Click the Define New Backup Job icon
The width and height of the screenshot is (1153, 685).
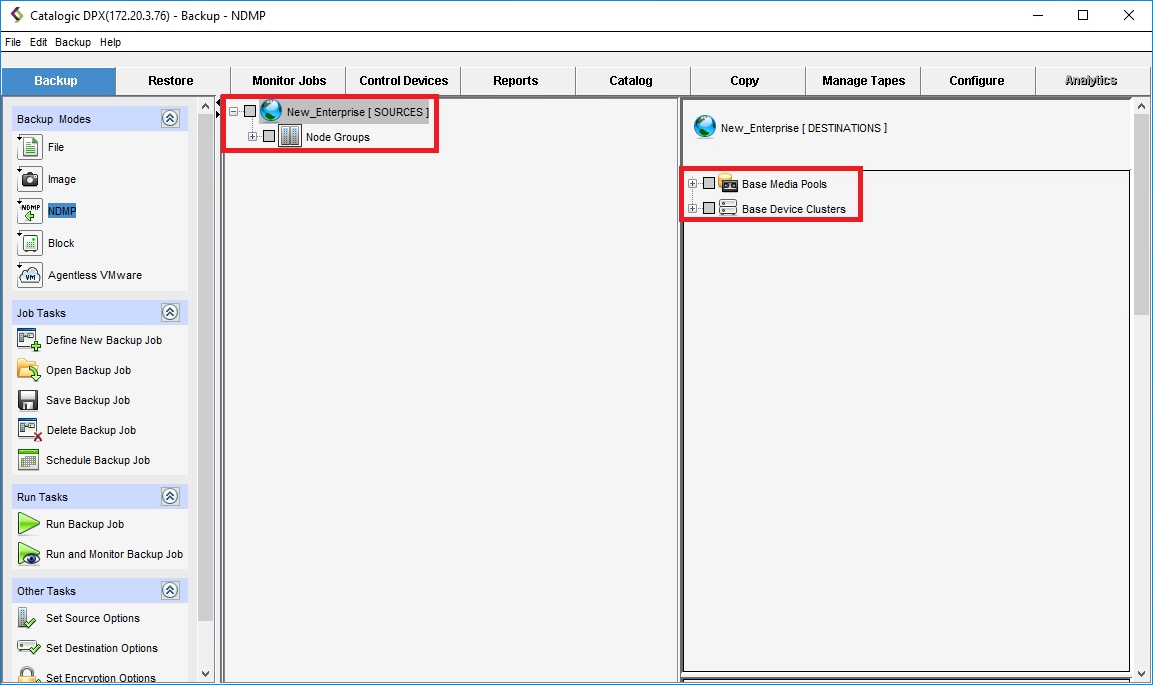click(28, 340)
